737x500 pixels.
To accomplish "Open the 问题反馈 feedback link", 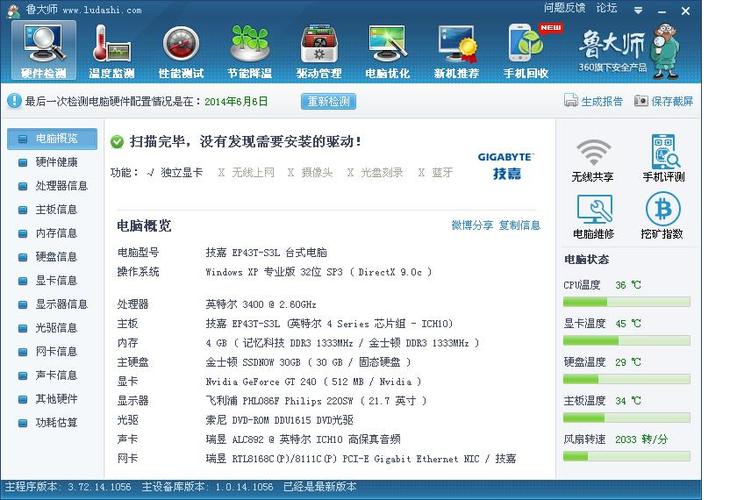I will [x=565, y=8].
